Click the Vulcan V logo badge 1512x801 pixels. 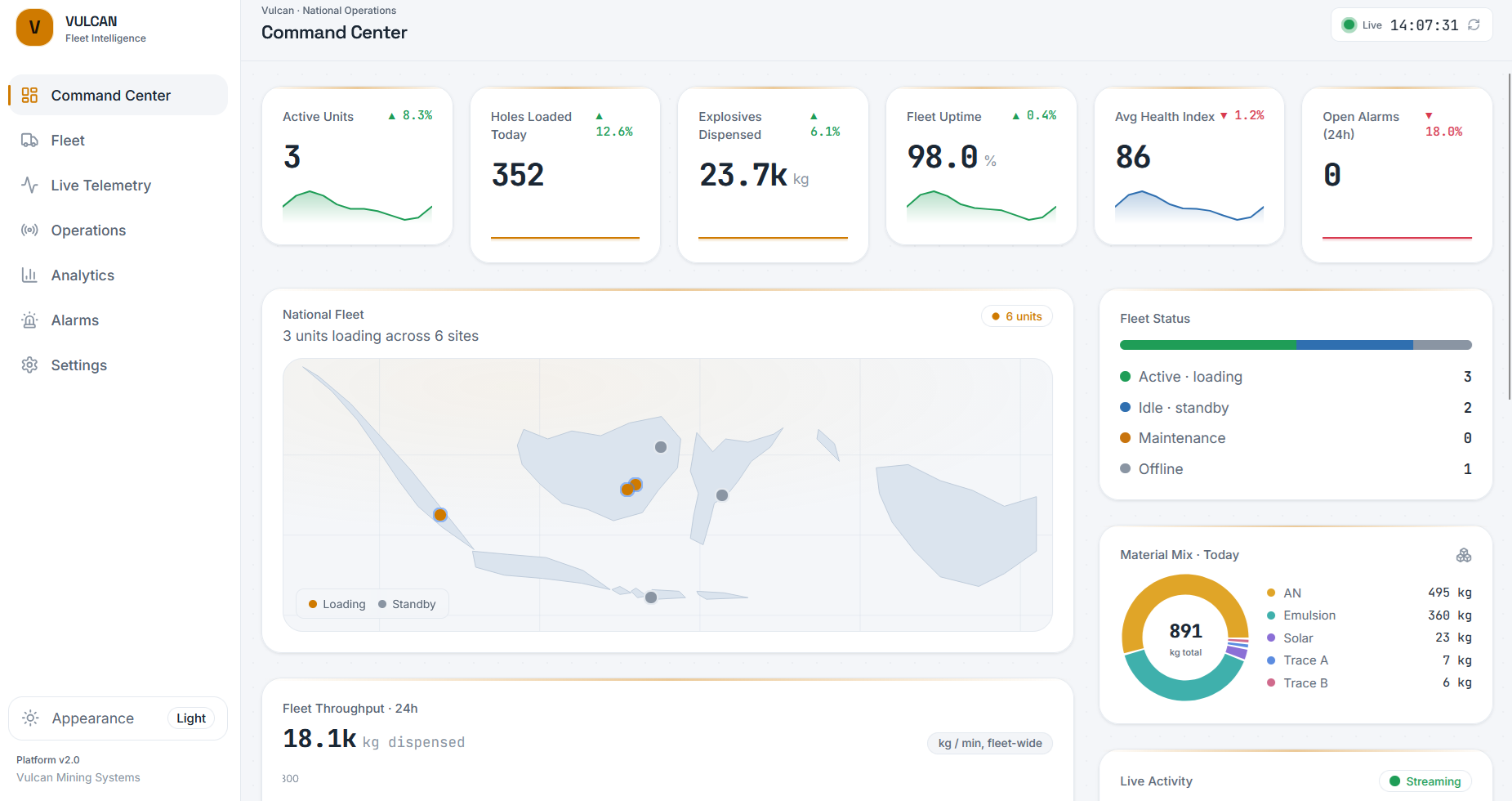(34, 28)
